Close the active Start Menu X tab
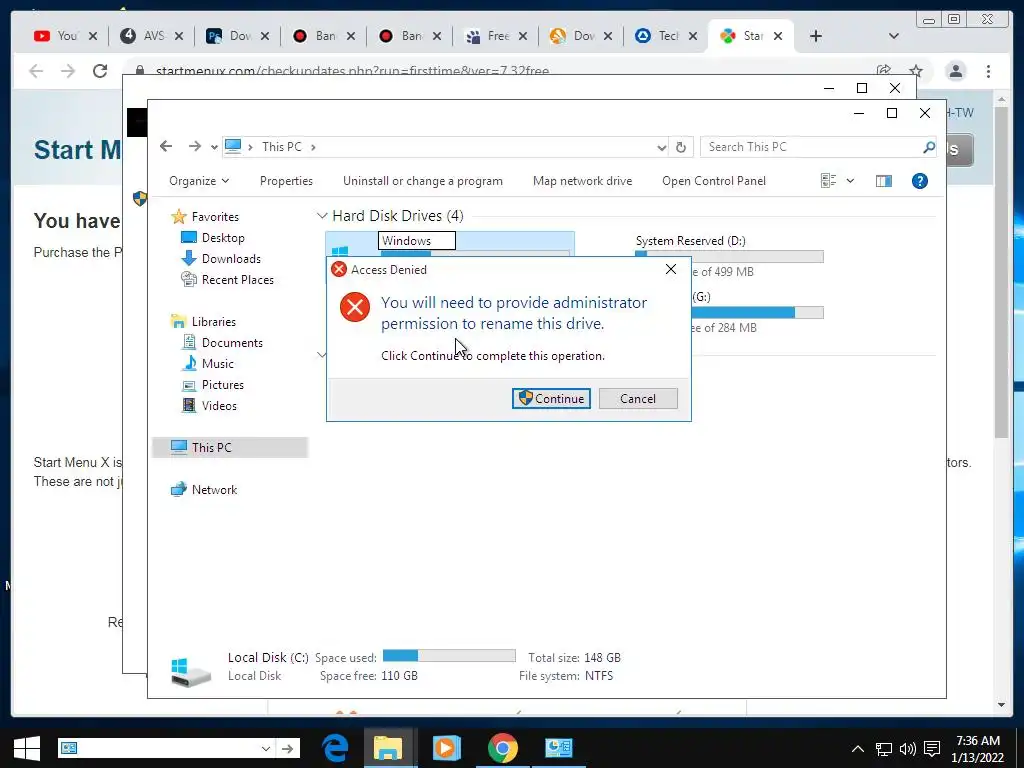1024x768 pixels. [778, 36]
